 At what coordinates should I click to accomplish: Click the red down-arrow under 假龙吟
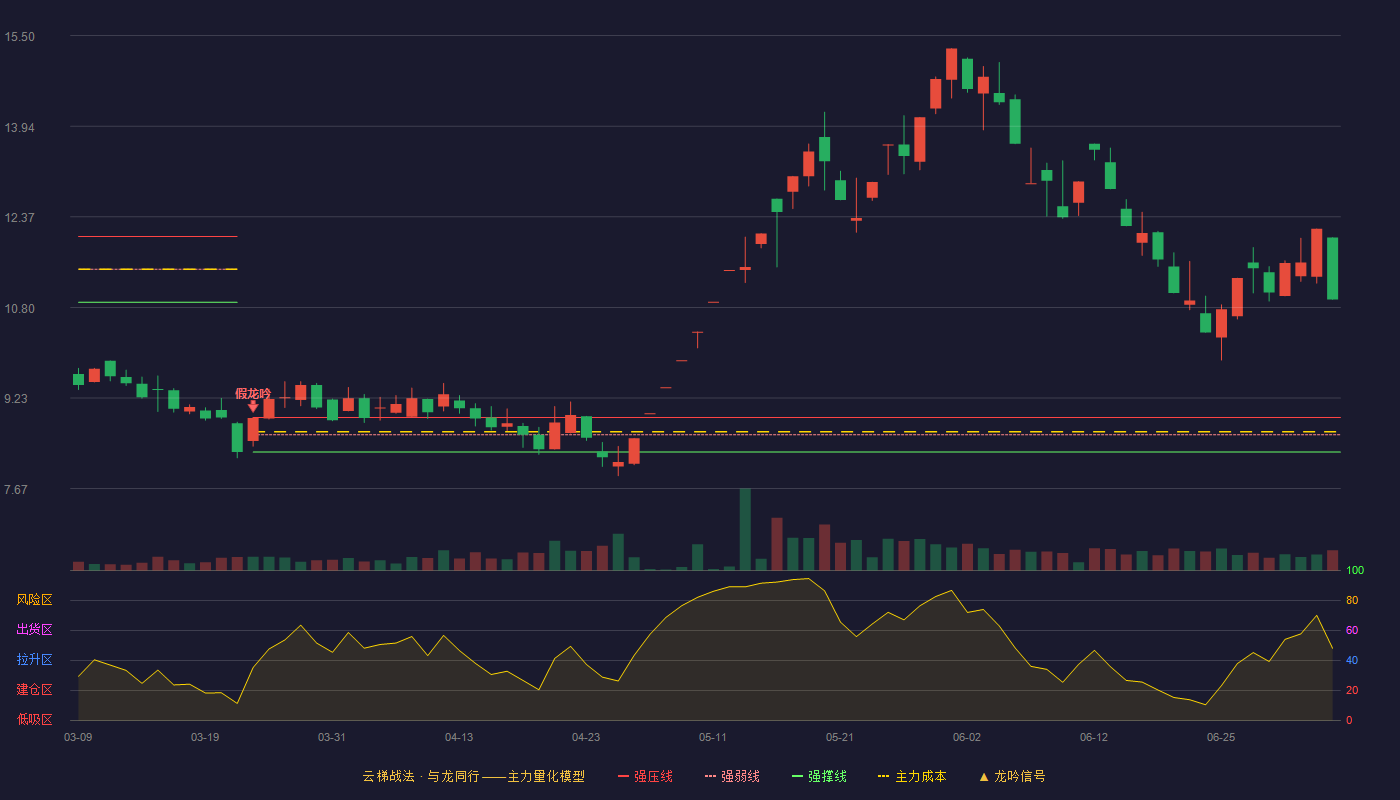[x=253, y=406]
